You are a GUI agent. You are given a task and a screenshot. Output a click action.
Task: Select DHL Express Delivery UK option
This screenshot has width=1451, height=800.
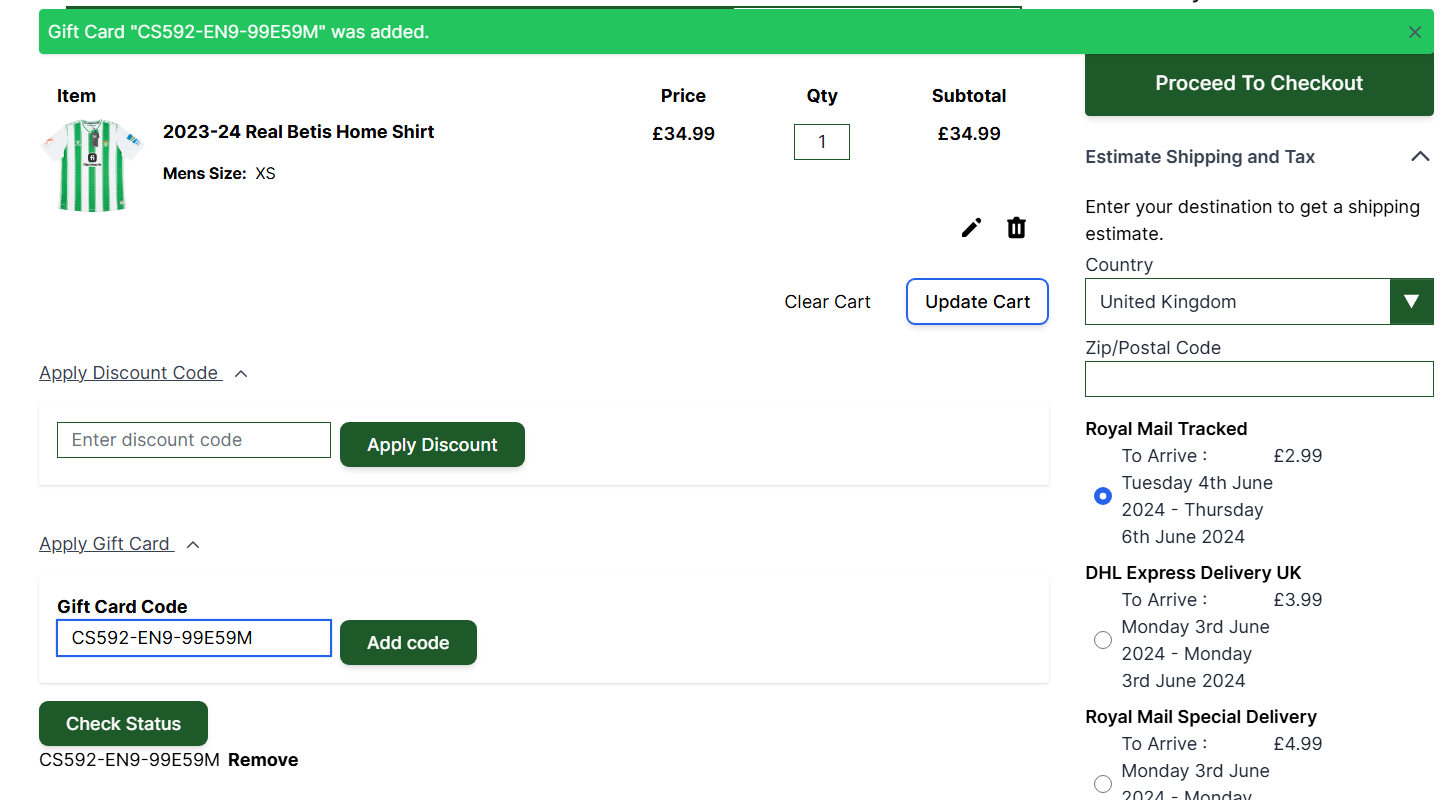click(1103, 640)
